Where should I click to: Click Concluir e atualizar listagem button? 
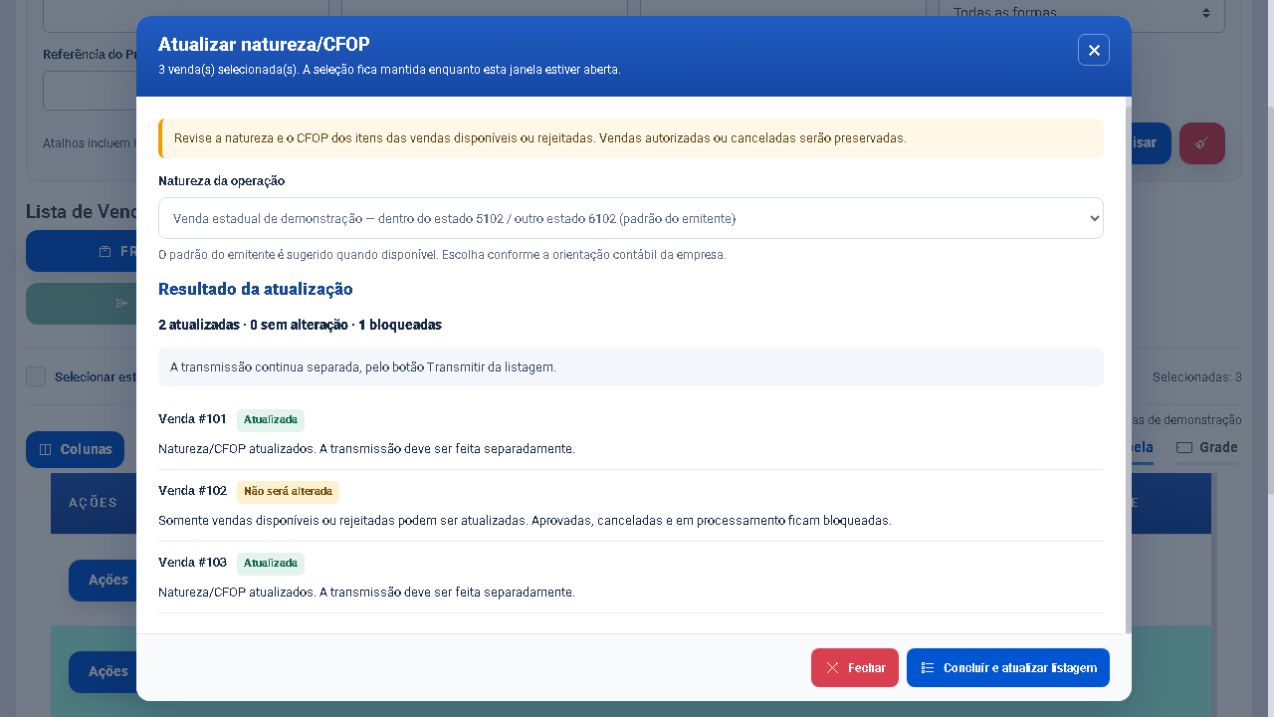click(1008, 668)
